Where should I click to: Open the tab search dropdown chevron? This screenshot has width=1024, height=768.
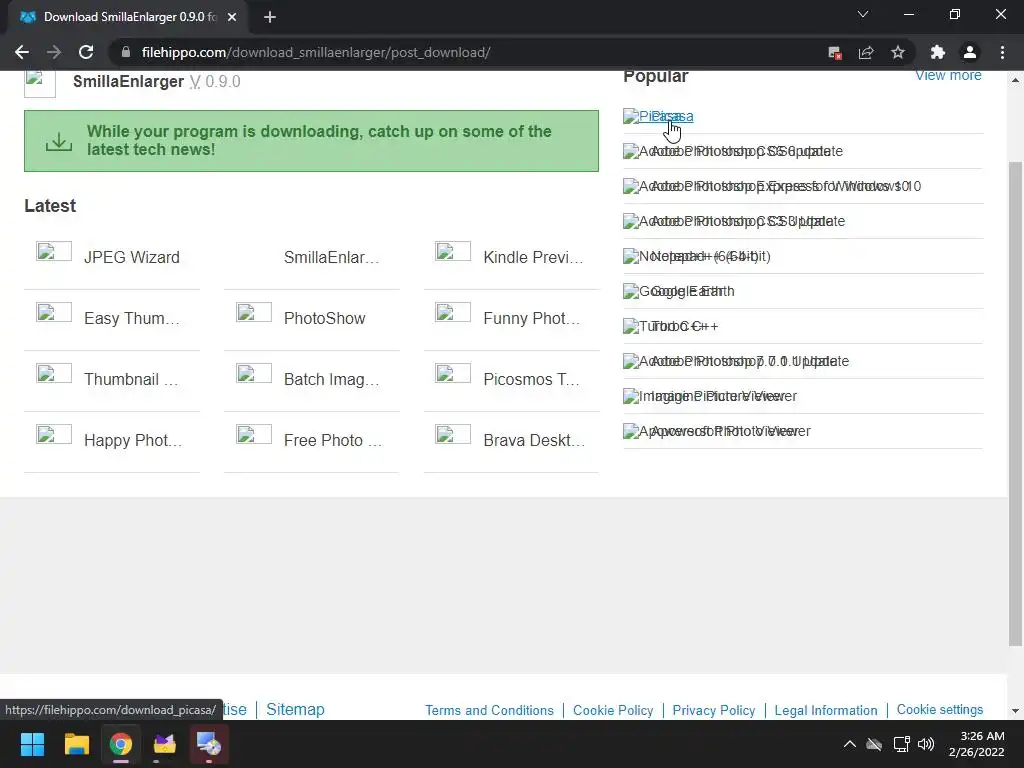click(863, 14)
